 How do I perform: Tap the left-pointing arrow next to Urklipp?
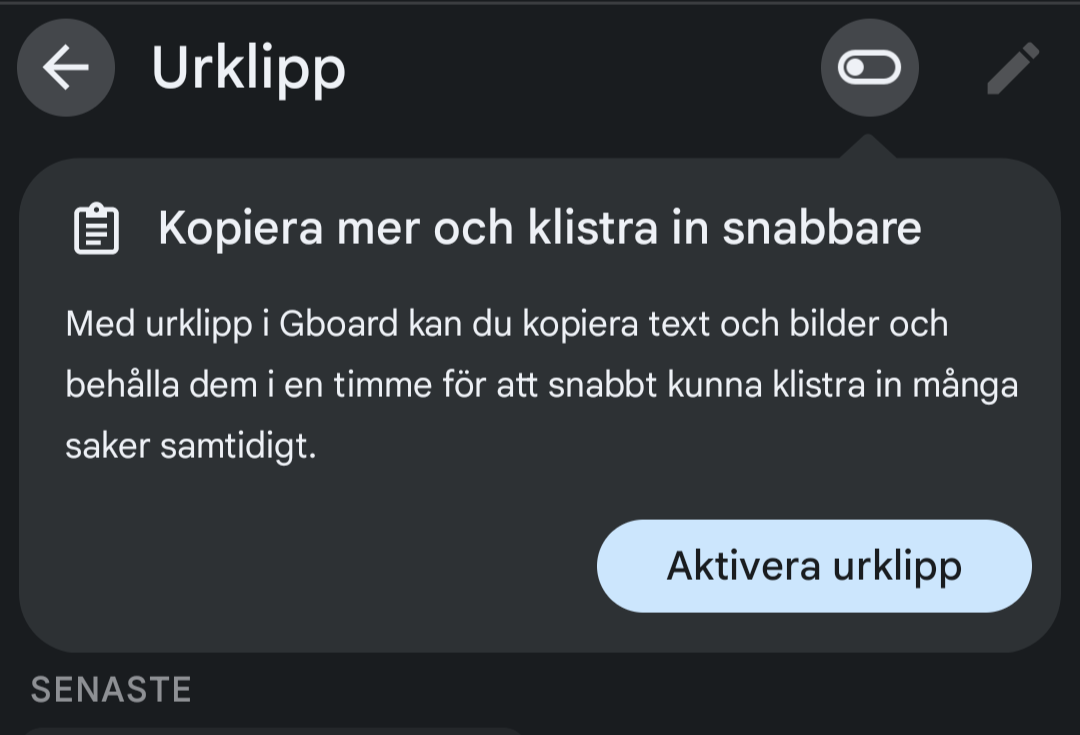pyautogui.click(x=65, y=68)
